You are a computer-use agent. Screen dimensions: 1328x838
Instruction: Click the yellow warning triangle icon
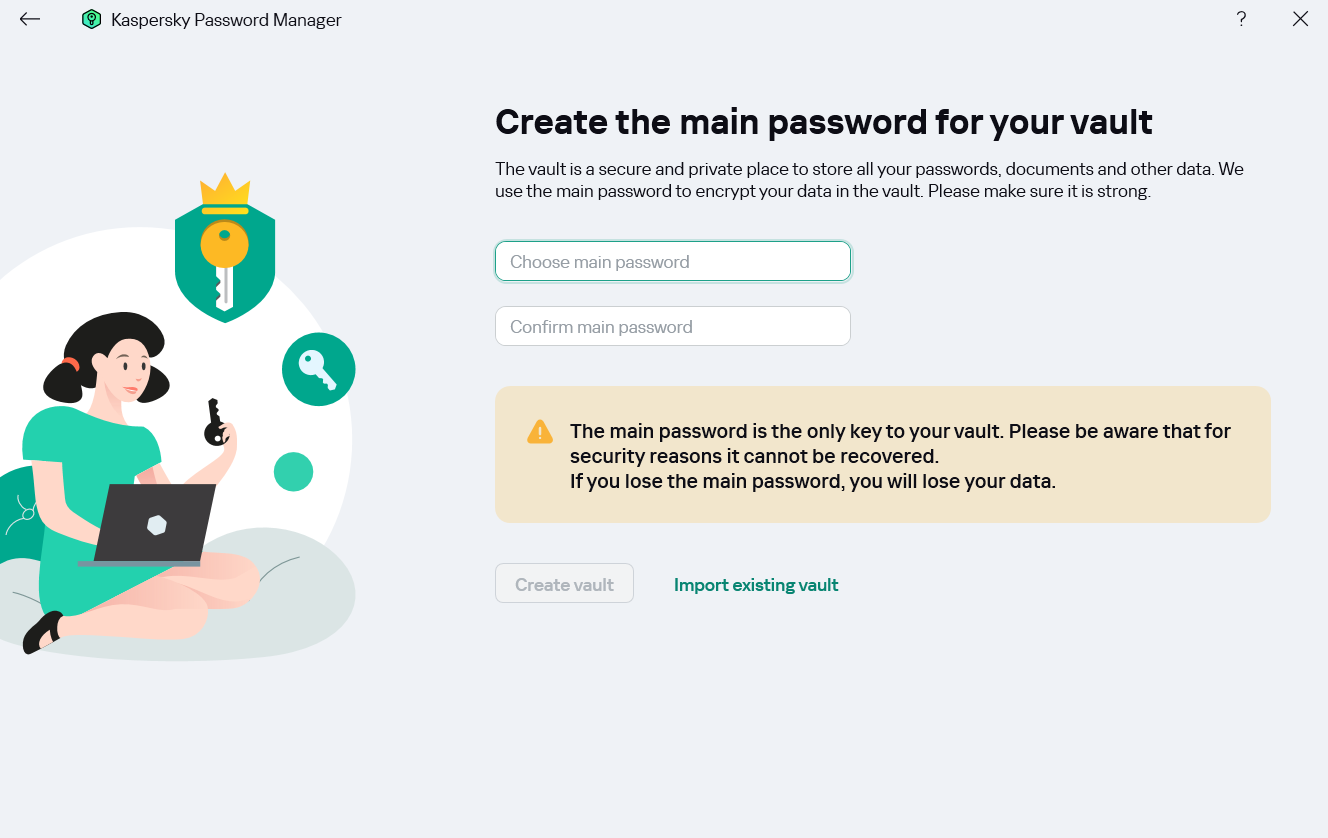(x=540, y=432)
